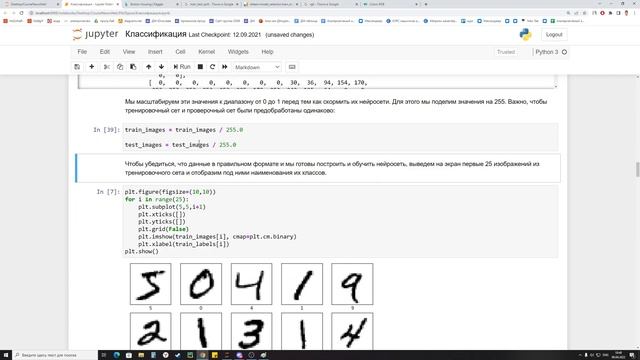Restart kernel and rerun the whole notebook
The image size is (640, 360).
(x=224, y=67)
